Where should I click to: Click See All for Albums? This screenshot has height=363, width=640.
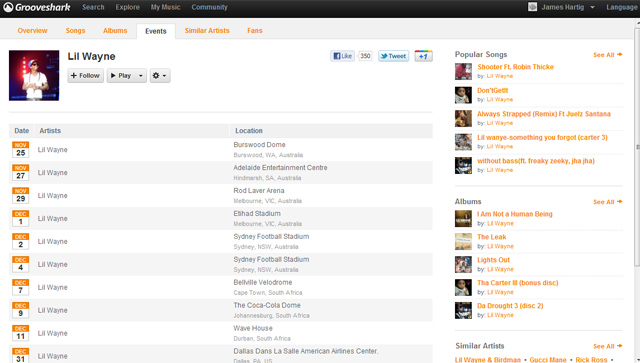coord(607,202)
